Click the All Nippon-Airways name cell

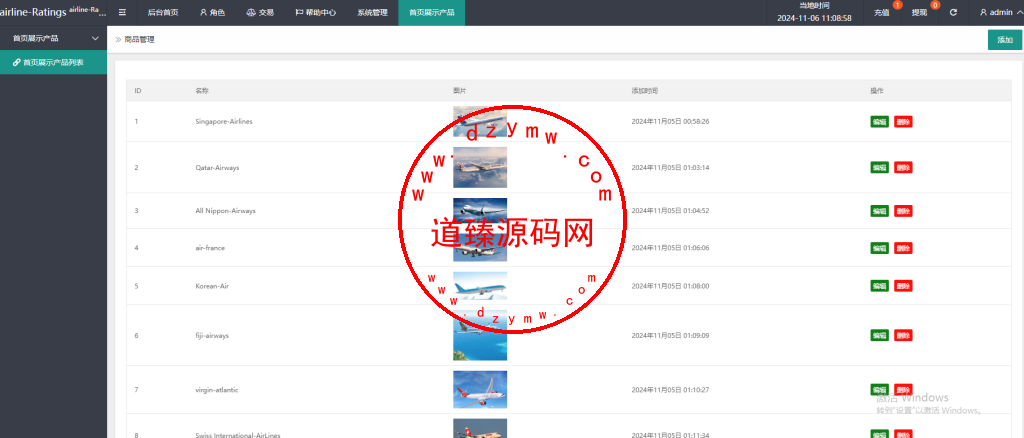pos(225,211)
